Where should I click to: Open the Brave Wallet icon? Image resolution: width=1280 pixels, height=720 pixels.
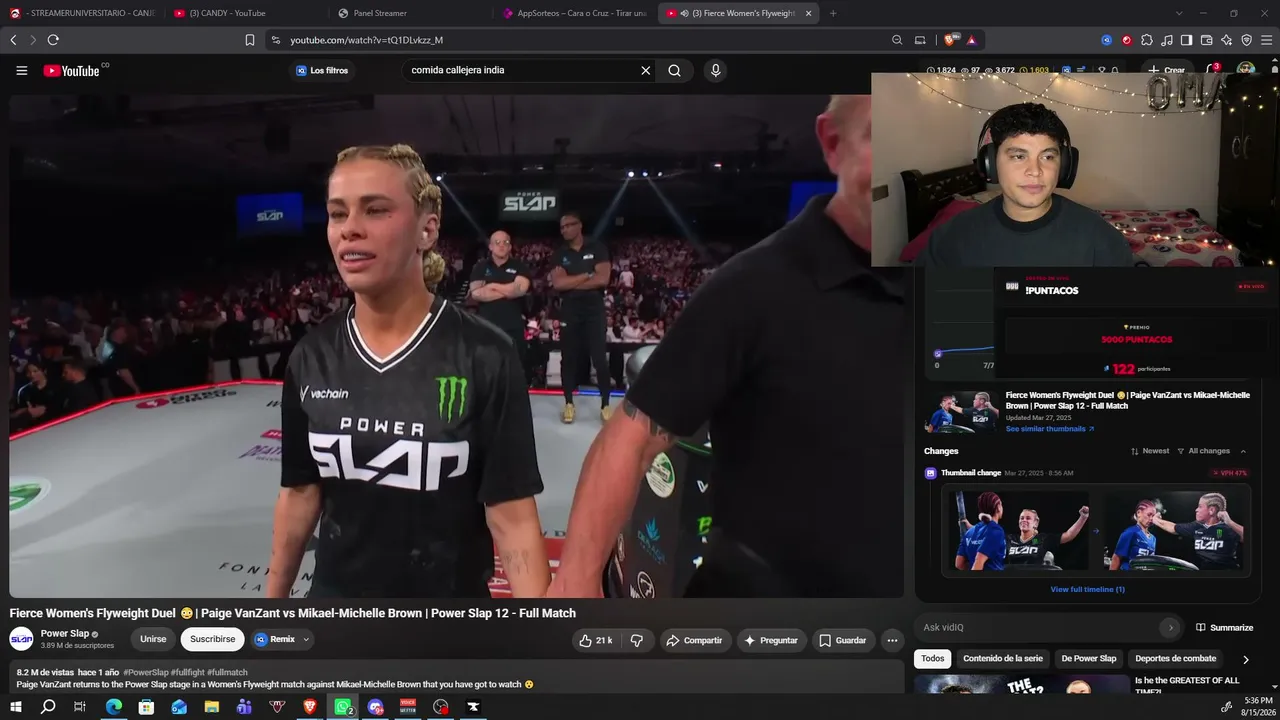1206,40
